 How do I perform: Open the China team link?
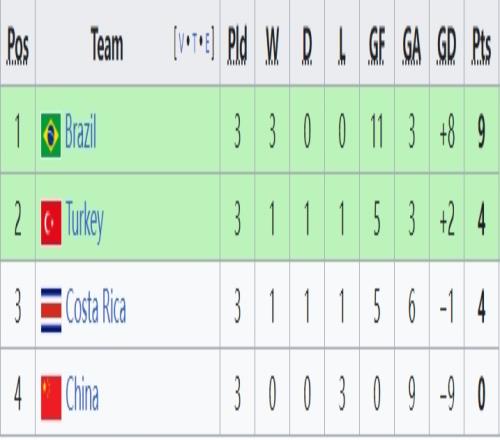82,392
